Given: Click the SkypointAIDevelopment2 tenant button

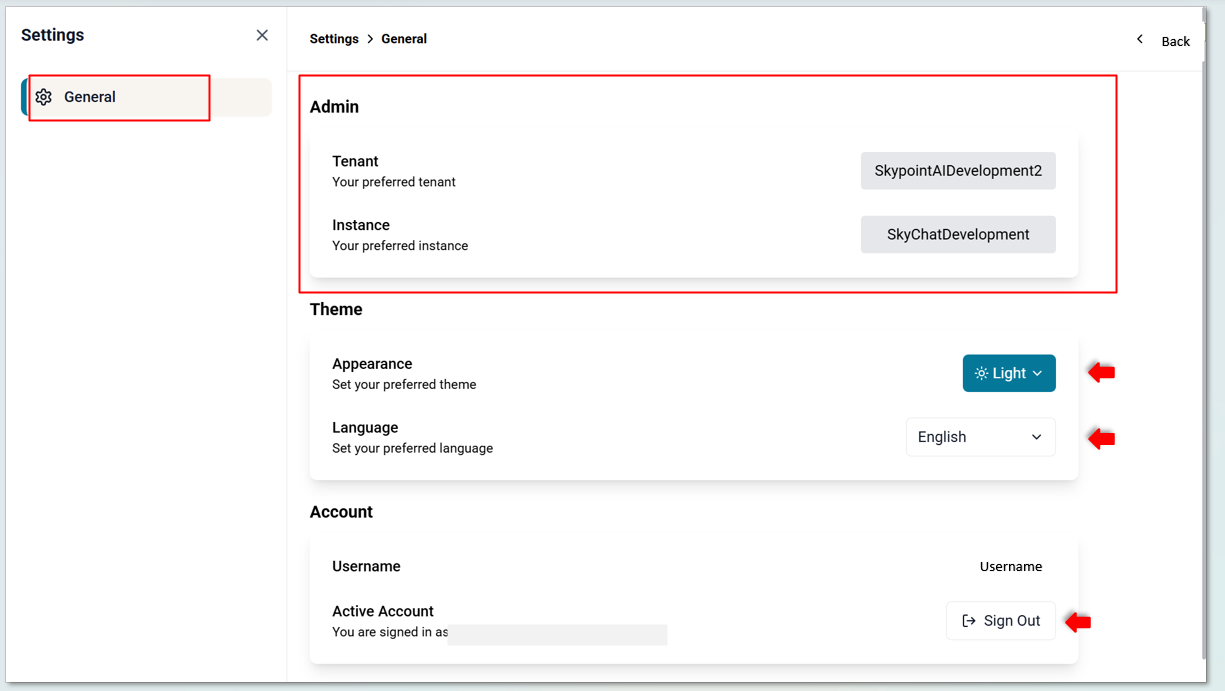Looking at the screenshot, I should click(957, 171).
